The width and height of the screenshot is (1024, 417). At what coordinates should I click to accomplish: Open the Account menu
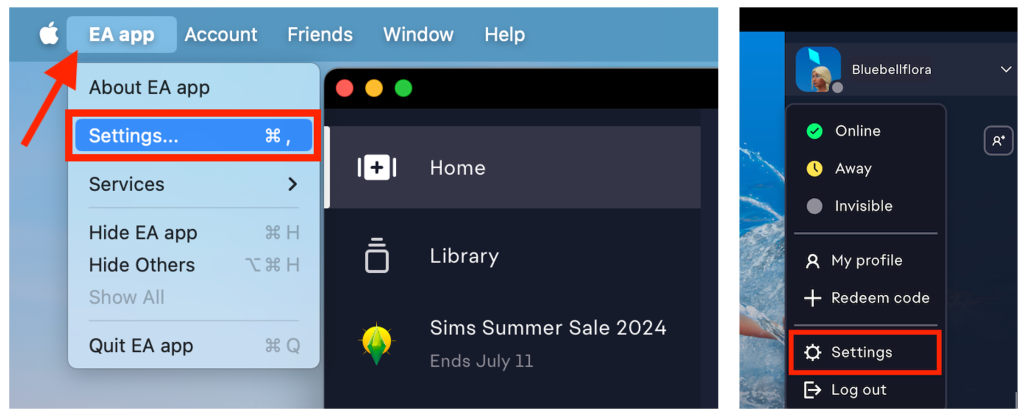[221, 35]
